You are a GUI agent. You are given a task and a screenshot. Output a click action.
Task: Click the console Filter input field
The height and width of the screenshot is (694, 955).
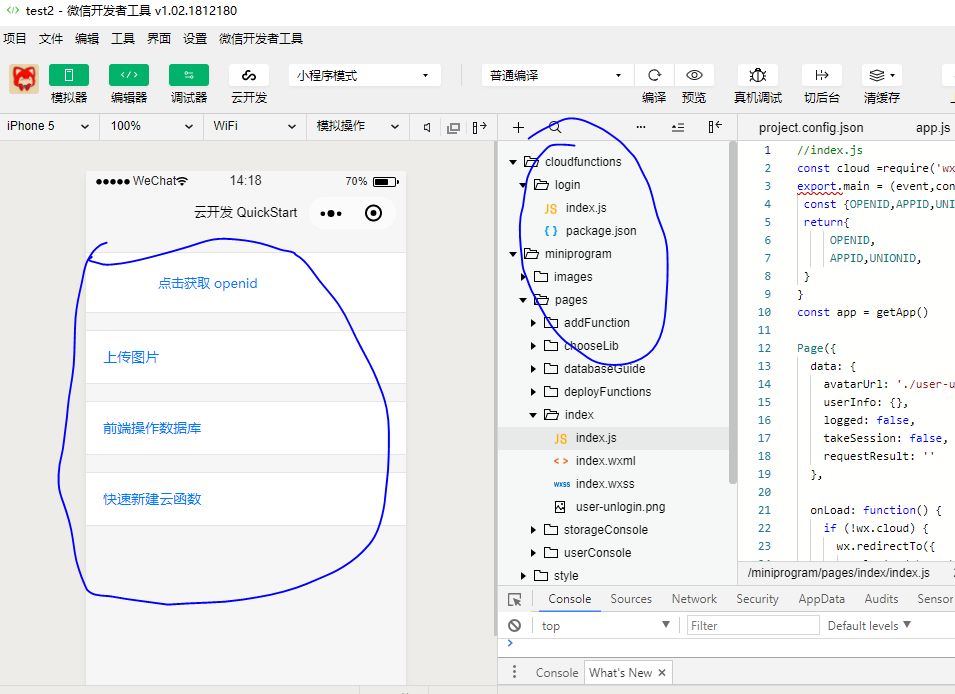753,626
